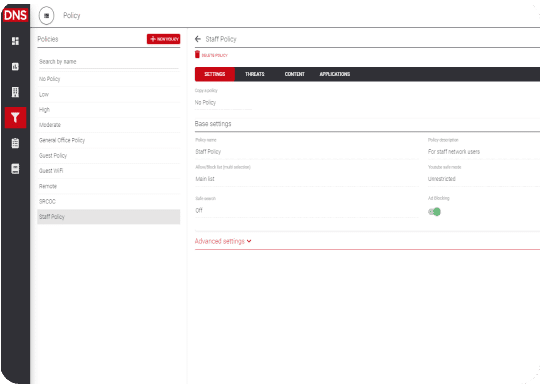Click the Policies panel heading

[x=48, y=39]
